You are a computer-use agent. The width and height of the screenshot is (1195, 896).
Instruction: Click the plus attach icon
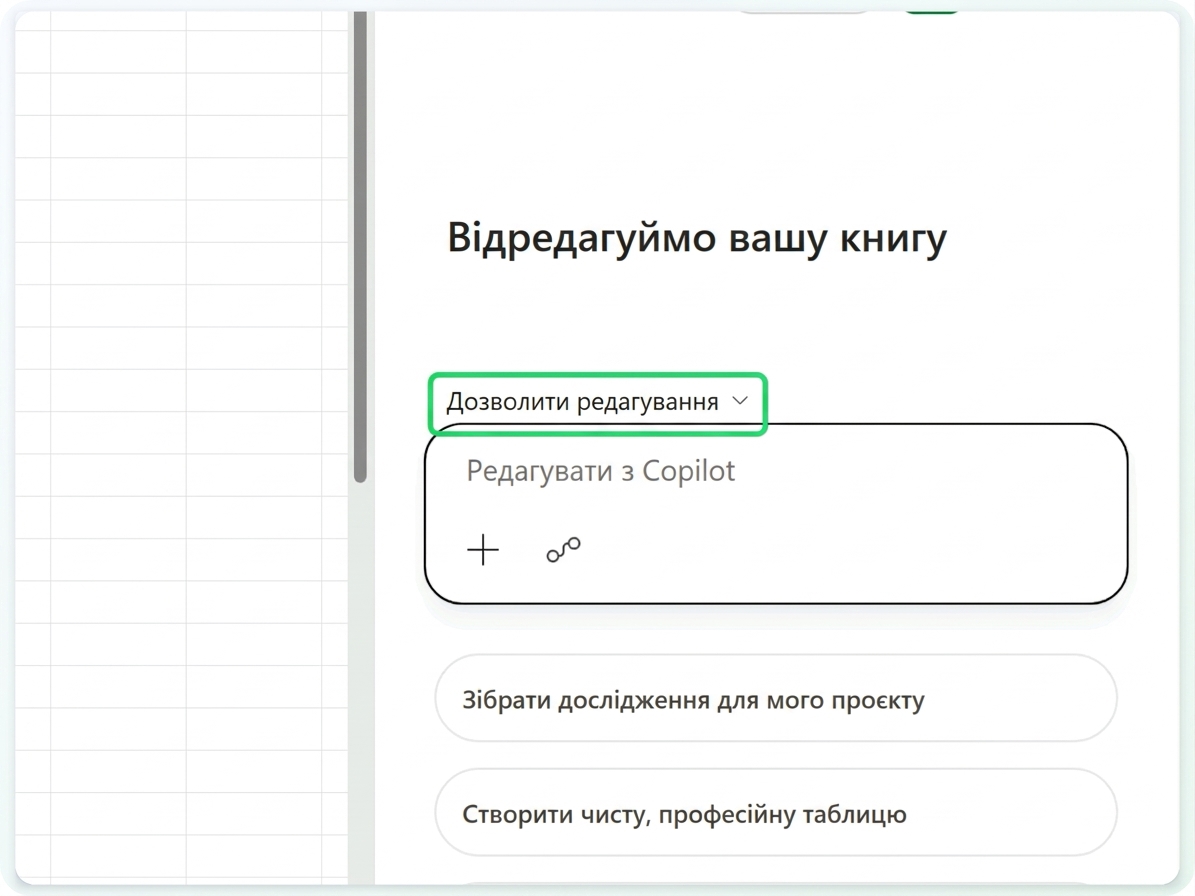pos(483,549)
